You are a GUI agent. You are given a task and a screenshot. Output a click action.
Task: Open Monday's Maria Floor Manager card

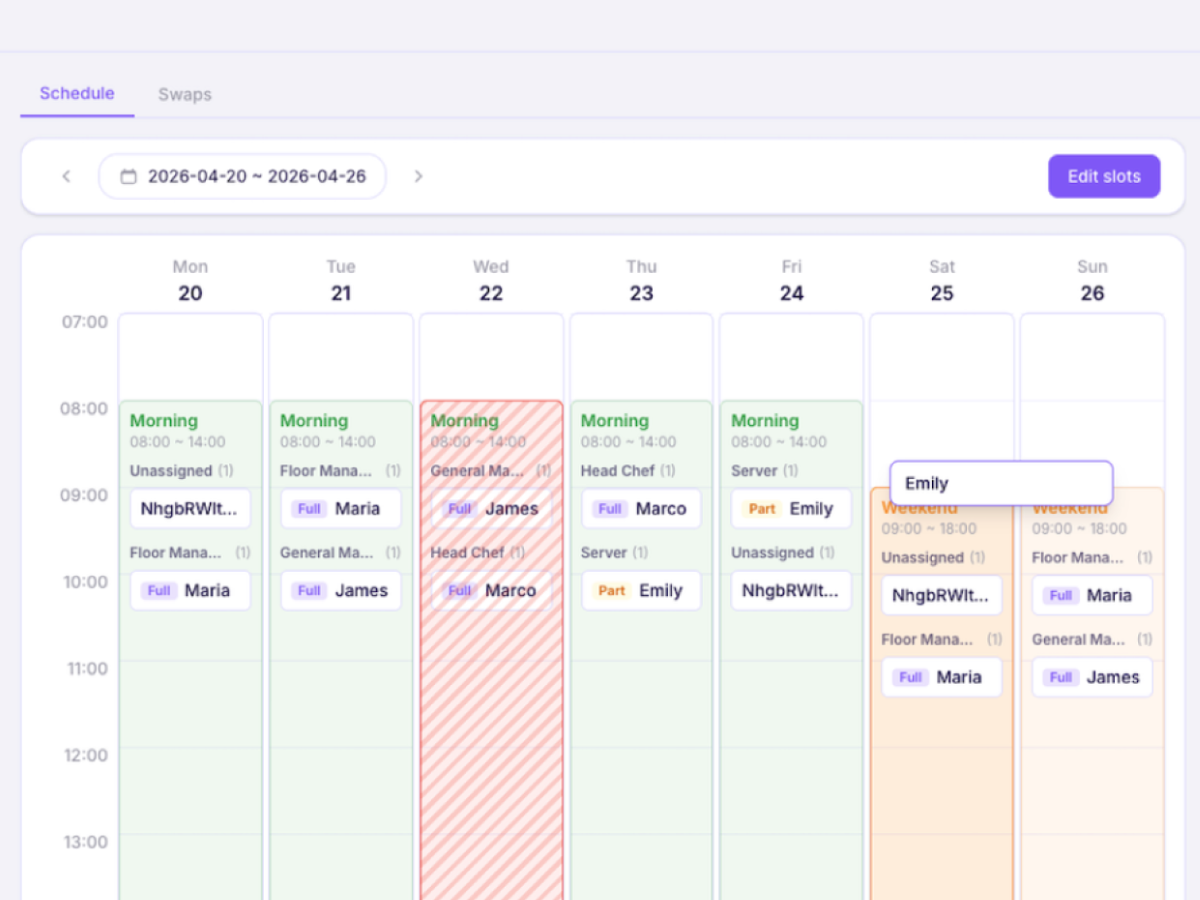pos(190,591)
